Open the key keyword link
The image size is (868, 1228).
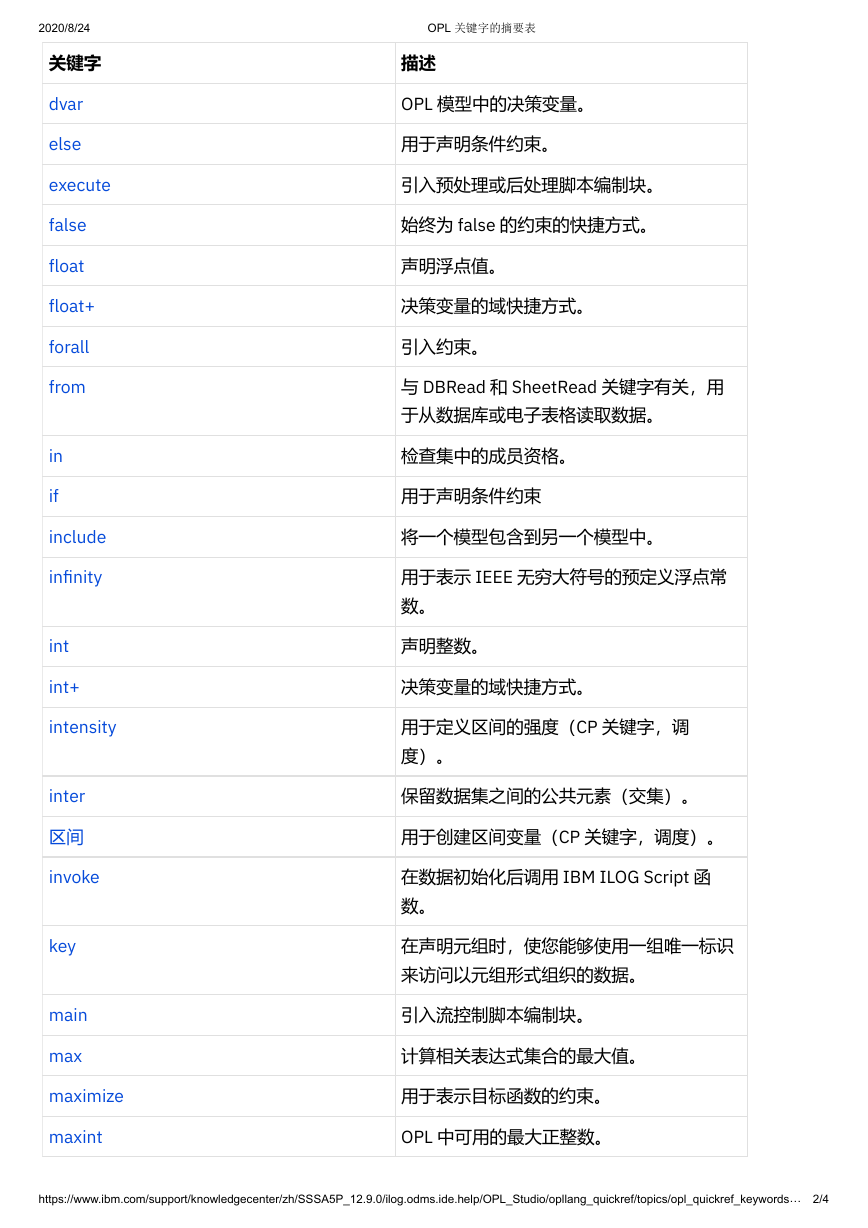coord(63,946)
